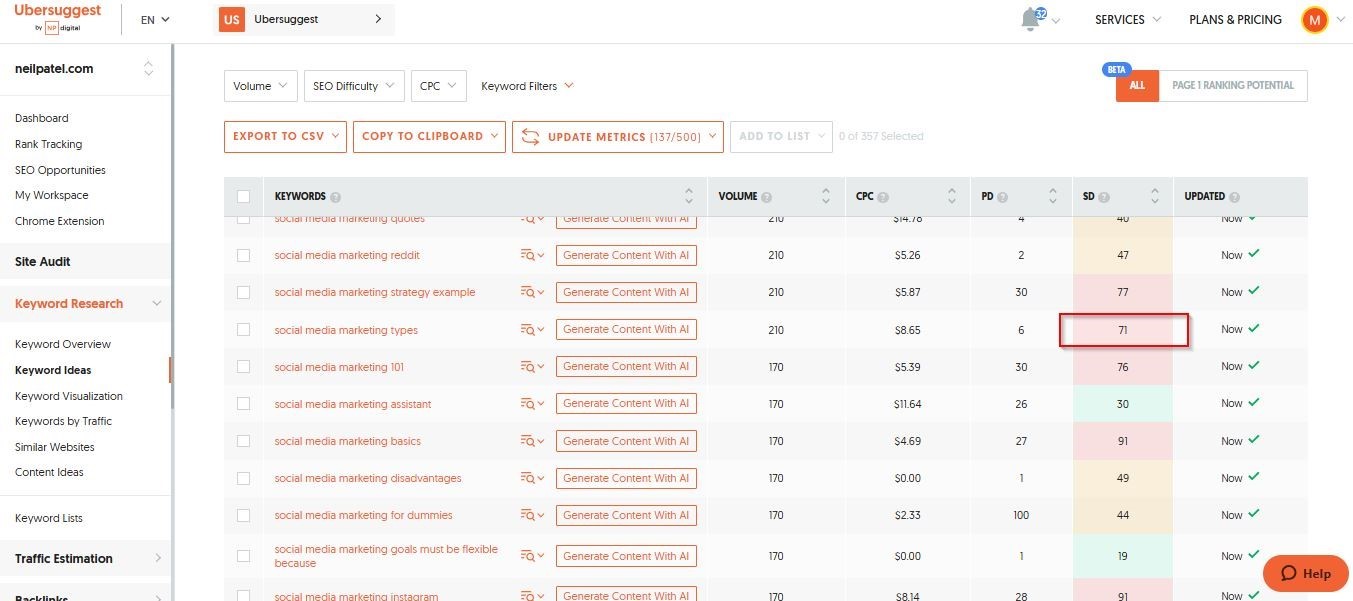Click sort arrows in the SD column
The image size is (1353, 601).
[x=1154, y=196]
